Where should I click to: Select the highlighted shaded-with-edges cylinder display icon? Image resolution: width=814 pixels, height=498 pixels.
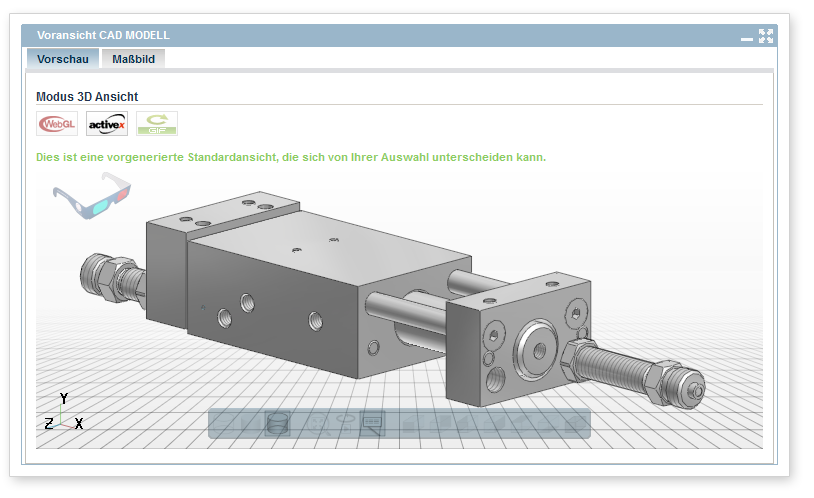click(279, 424)
